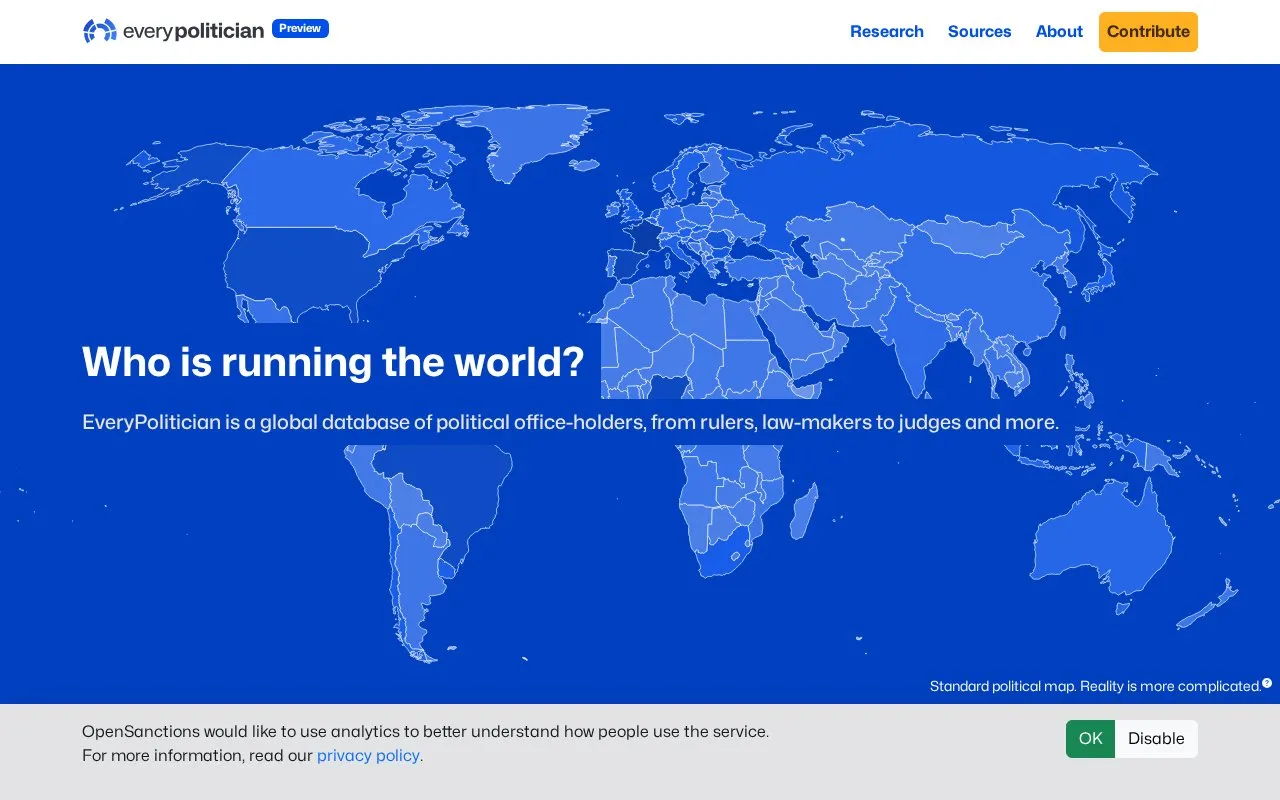The image size is (1280, 800).
Task: Click the Preview badge
Action: pyautogui.click(x=300, y=28)
